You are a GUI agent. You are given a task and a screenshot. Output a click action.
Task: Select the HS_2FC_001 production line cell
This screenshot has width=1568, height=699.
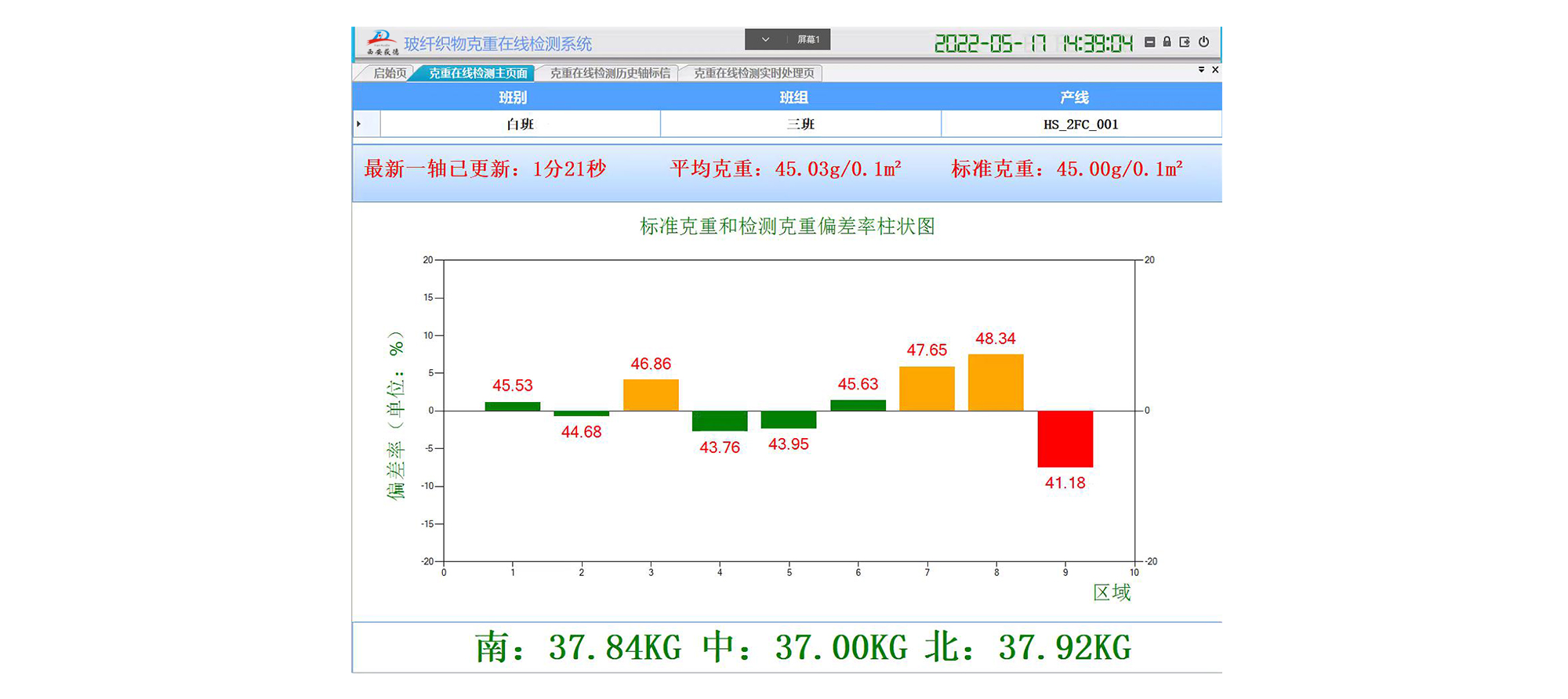click(1080, 124)
